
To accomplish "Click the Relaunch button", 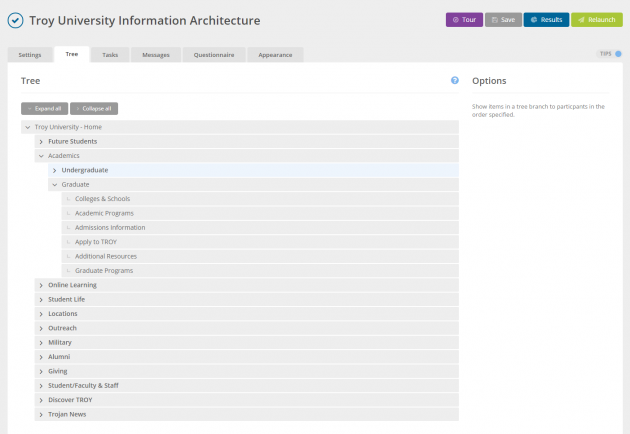I will [597, 20].
